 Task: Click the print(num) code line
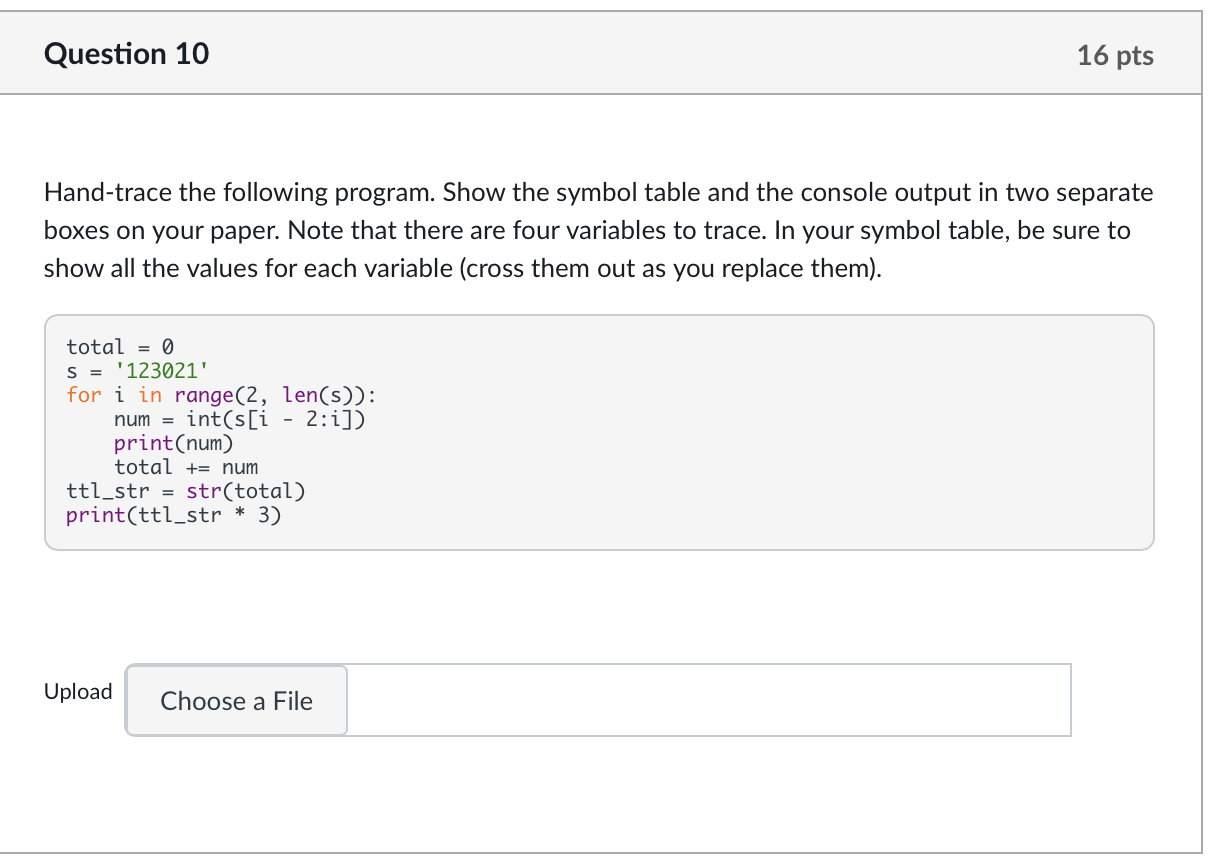click(x=173, y=443)
